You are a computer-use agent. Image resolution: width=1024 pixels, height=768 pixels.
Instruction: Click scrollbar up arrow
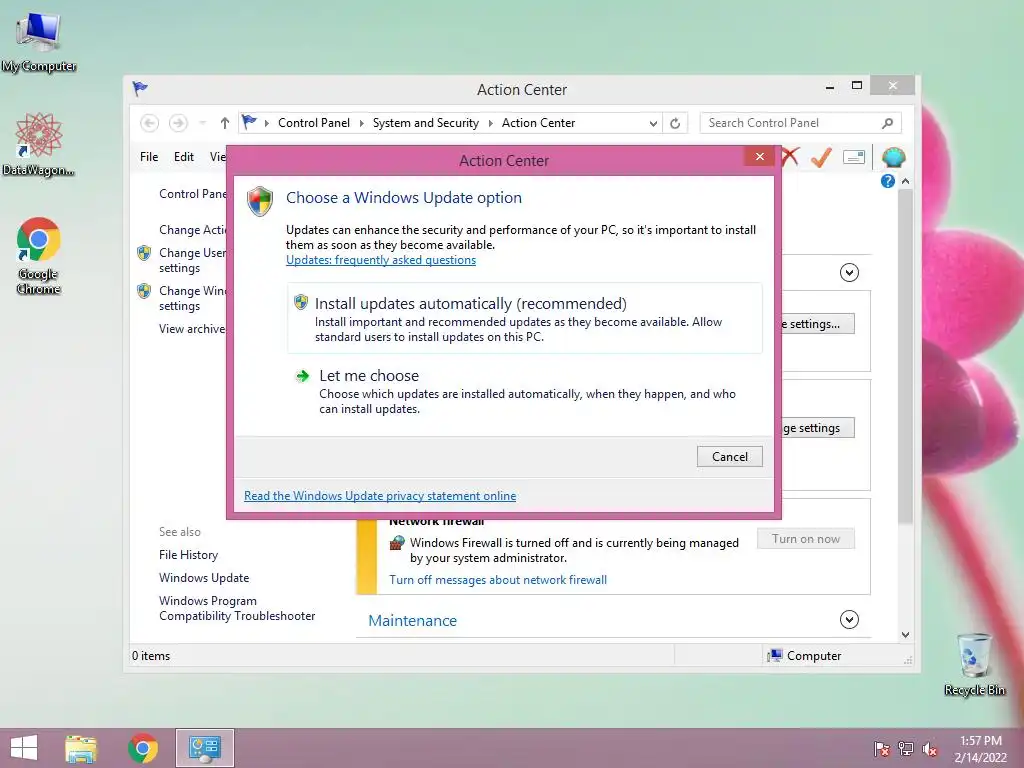coord(905,181)
